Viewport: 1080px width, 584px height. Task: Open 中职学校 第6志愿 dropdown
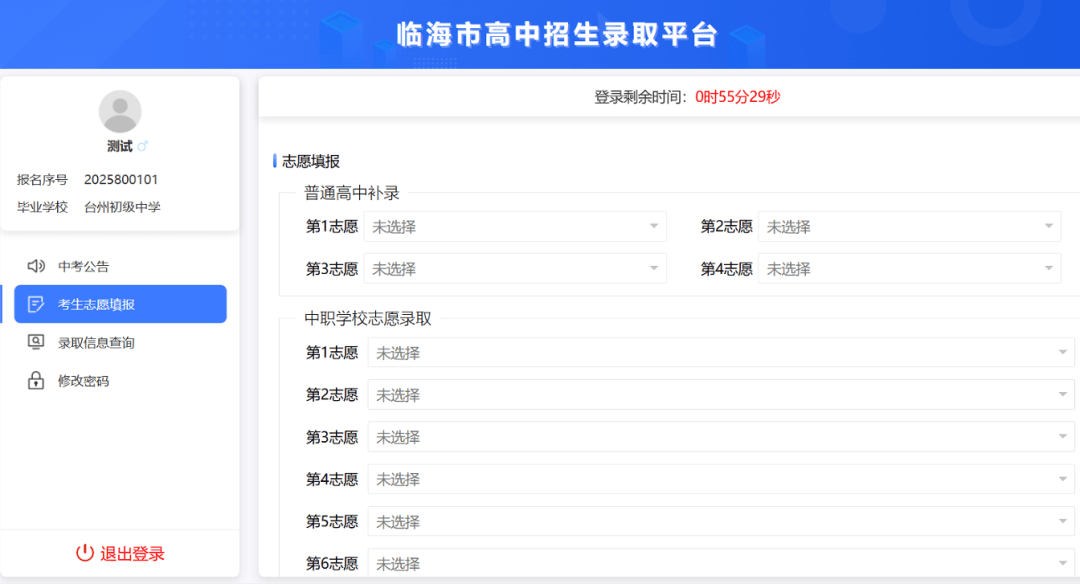point(721,563)
